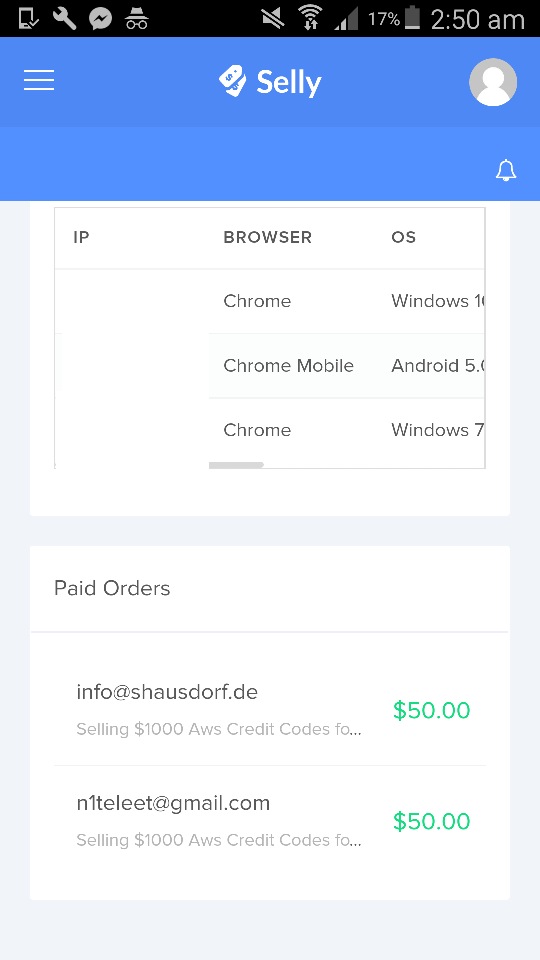Open notifications bell icon

point(506,171)
